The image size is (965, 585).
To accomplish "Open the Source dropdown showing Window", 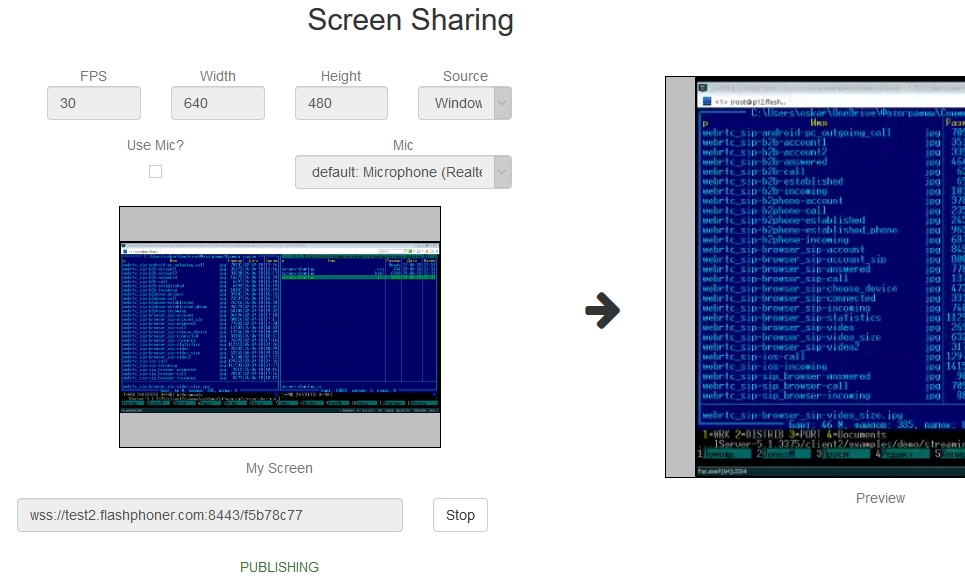I will (x=464, y=103).
